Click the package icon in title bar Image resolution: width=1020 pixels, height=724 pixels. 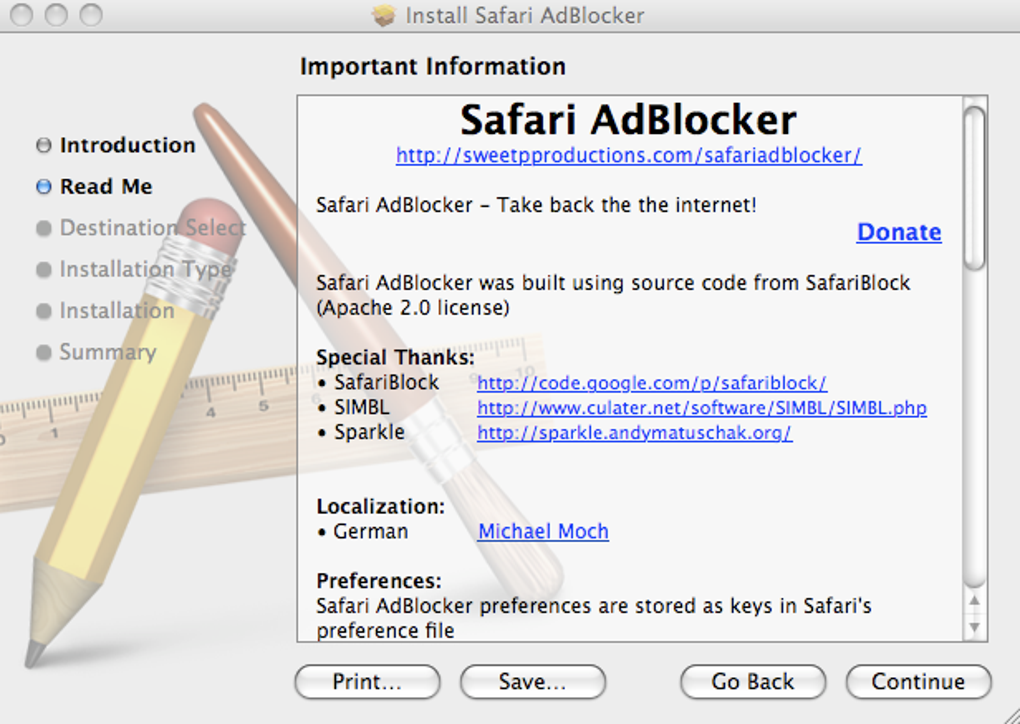pos(384,15)
